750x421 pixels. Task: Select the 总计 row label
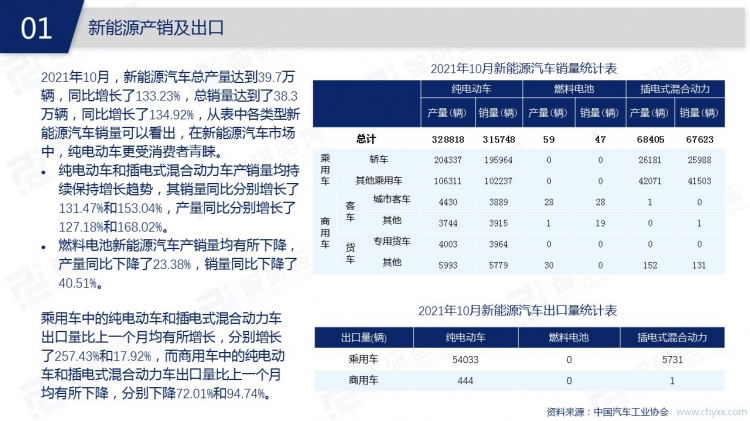coord(366,139)
